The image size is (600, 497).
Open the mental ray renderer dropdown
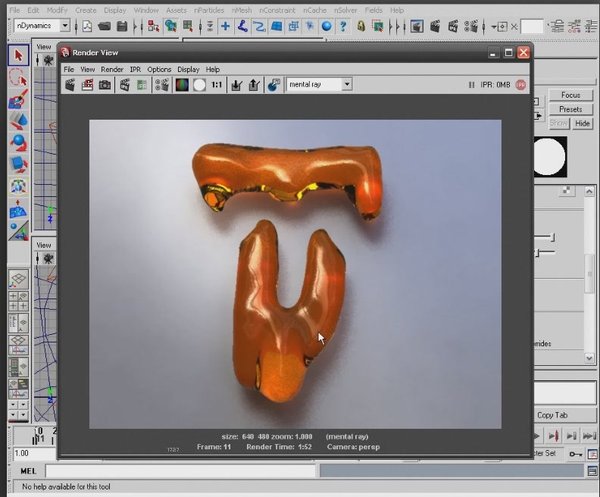[x=319, y=85]
